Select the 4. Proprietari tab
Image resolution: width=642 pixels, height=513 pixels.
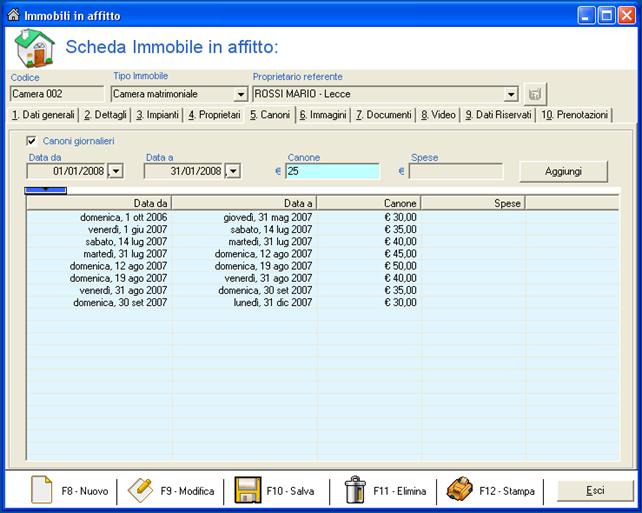click(x=214, y=115)
